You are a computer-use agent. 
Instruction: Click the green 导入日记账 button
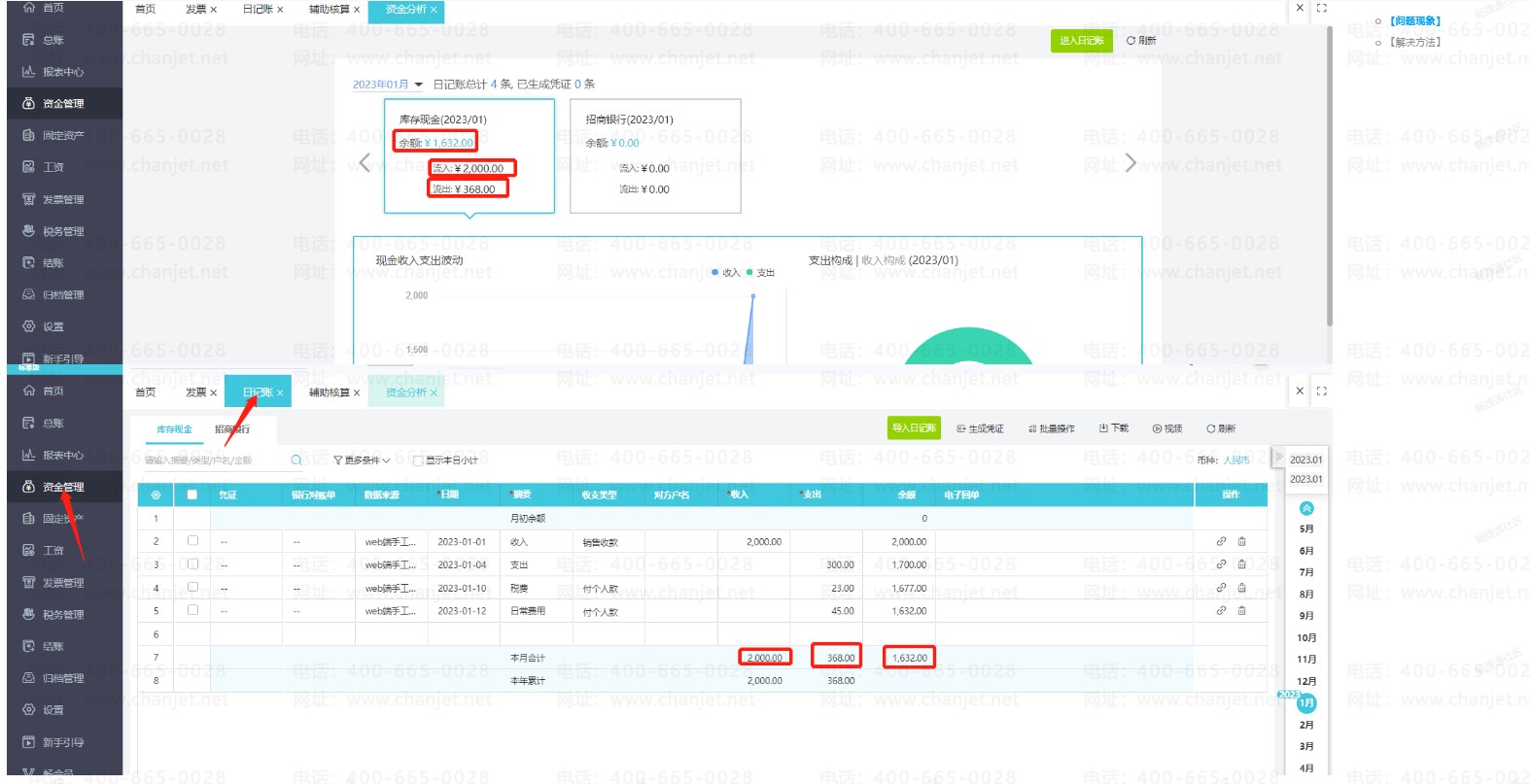point(914,428)
